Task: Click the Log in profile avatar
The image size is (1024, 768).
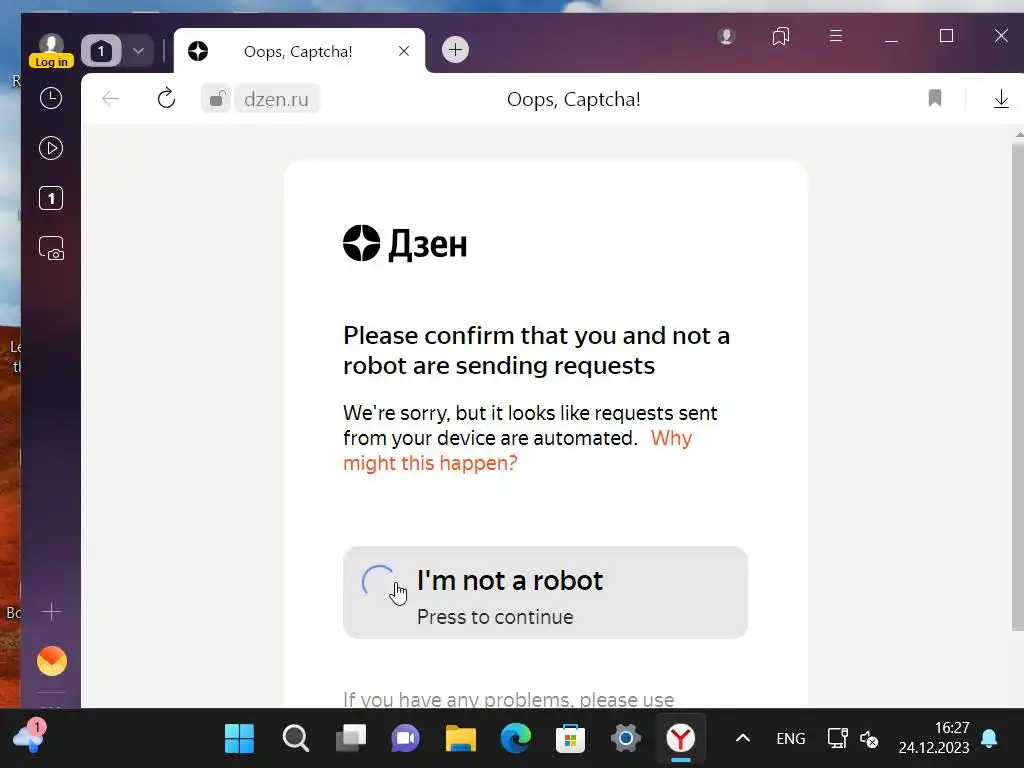Action: point(51,50)
